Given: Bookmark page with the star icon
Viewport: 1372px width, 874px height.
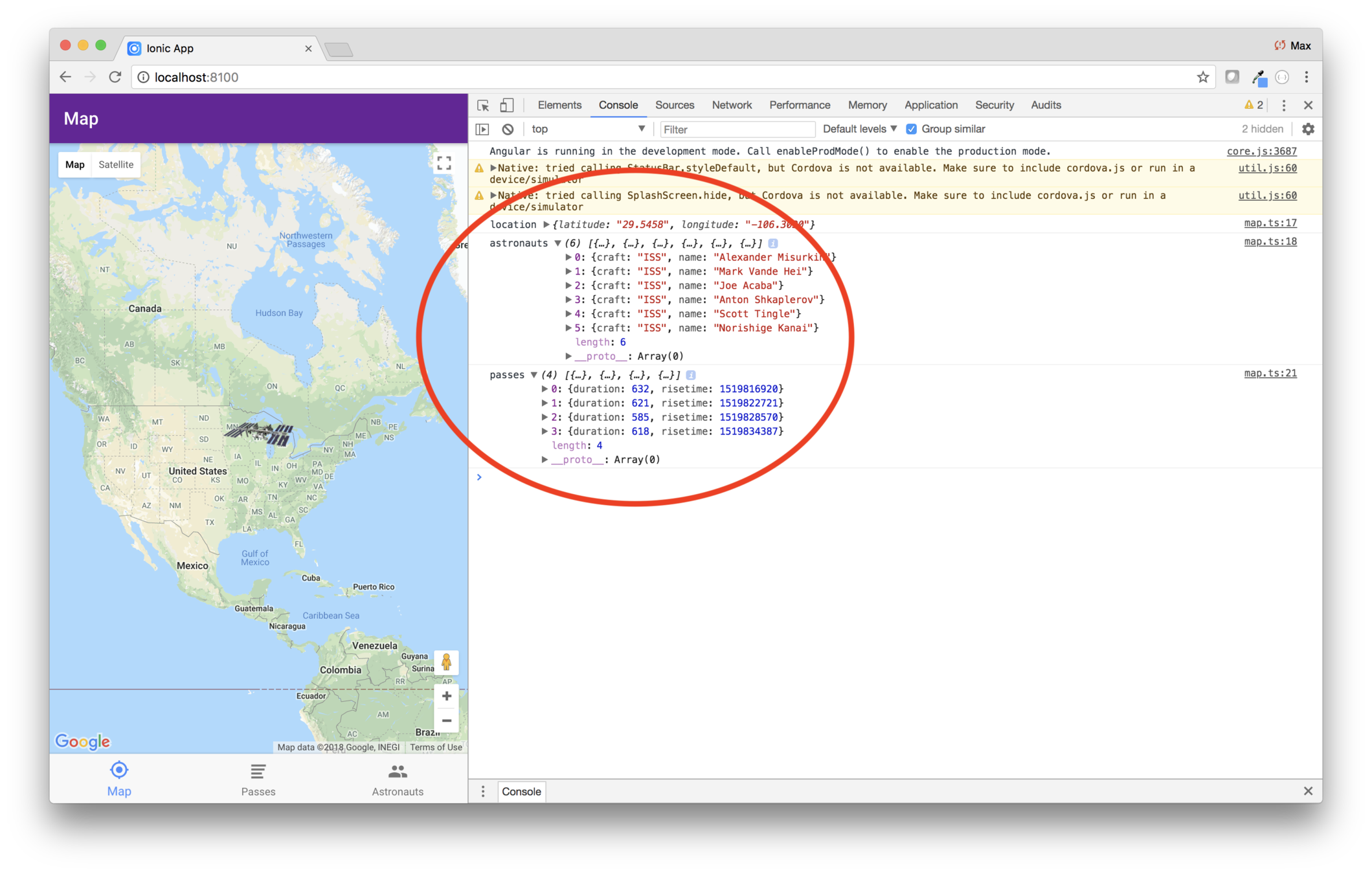Looking at the screenshot, I should 1203,78.
